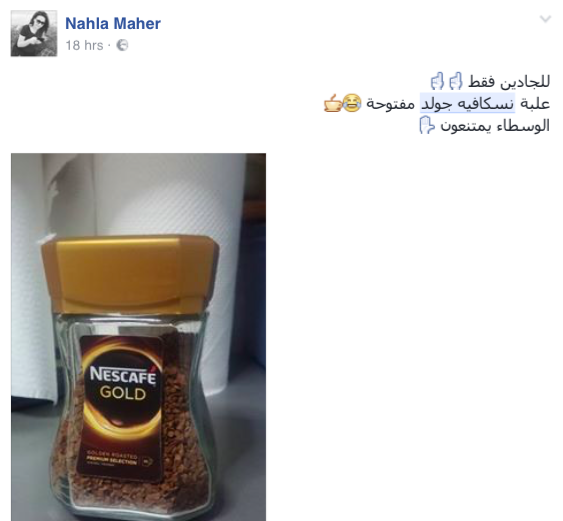Click Golden Roasted Premium Selection label text
Screen dimensions: 563x521
[x=112, y=458]
